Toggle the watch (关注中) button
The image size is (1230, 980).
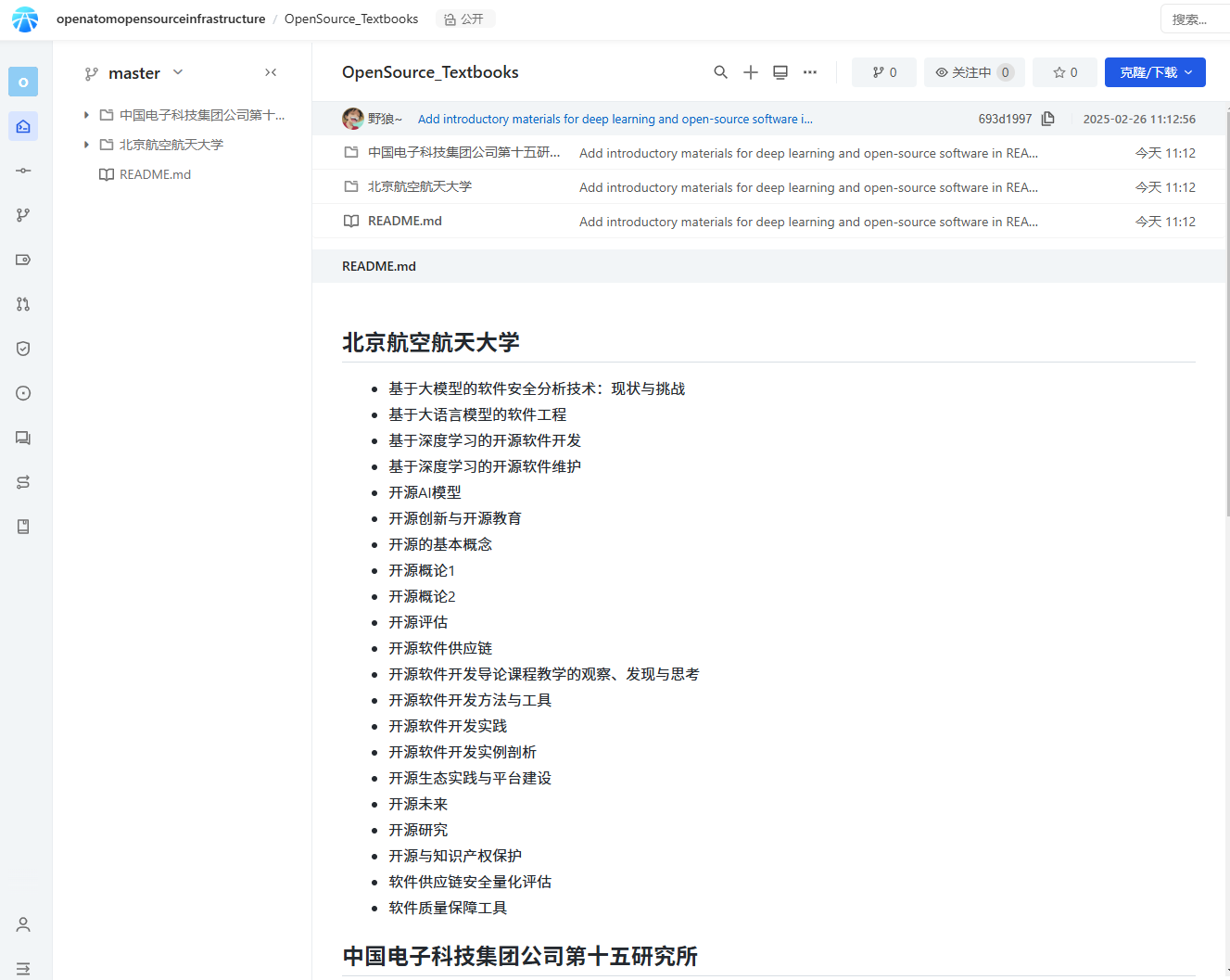tap(973, 72)
